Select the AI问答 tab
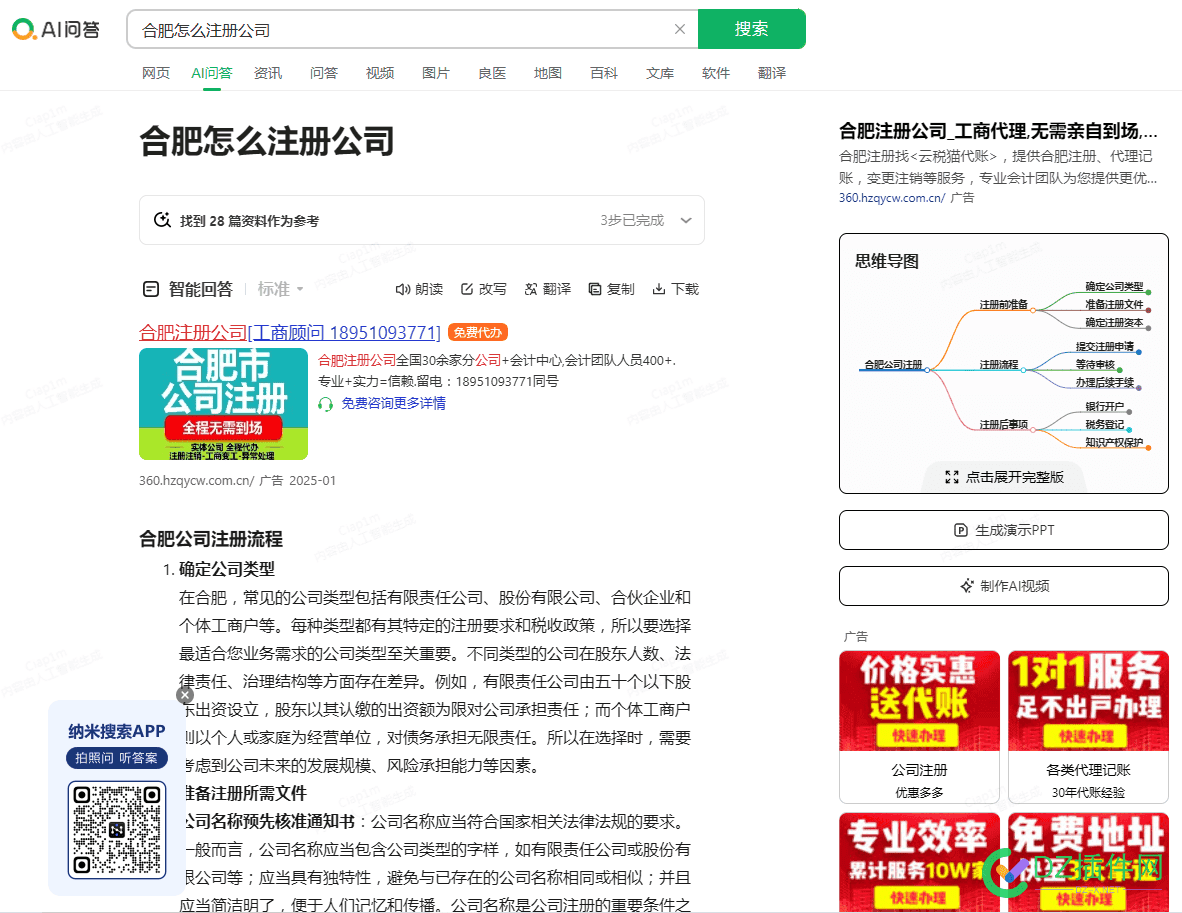 click(212, 73)
